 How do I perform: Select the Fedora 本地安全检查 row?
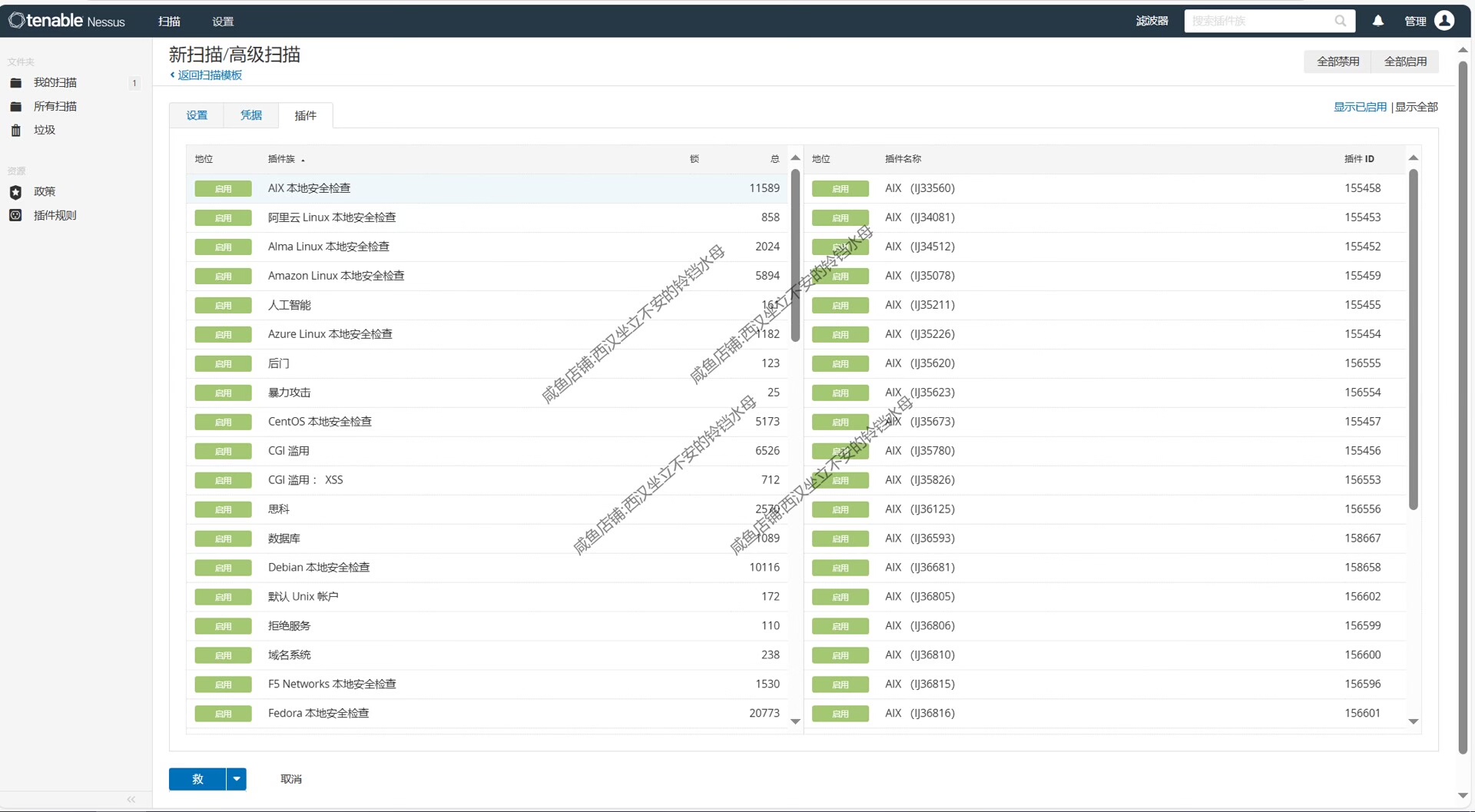[x=487, y=714]
